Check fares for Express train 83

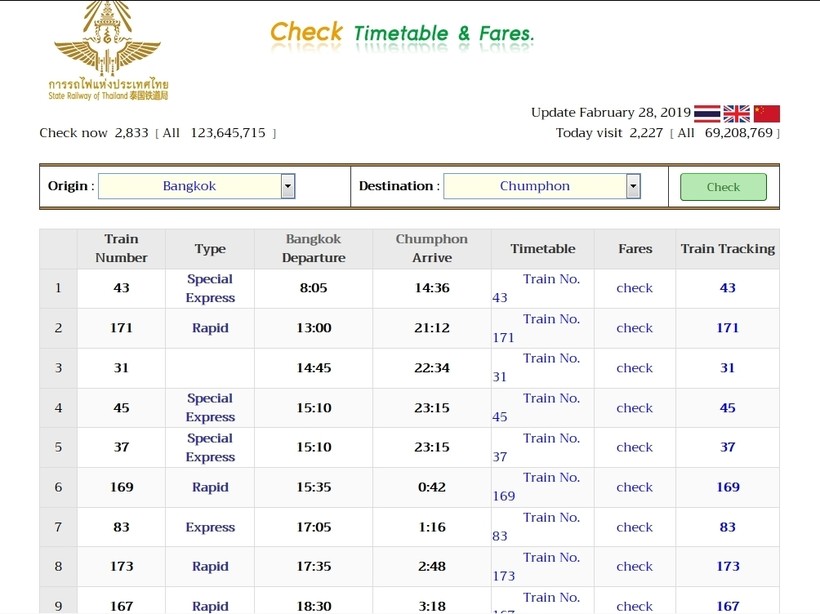coord(634,527)
